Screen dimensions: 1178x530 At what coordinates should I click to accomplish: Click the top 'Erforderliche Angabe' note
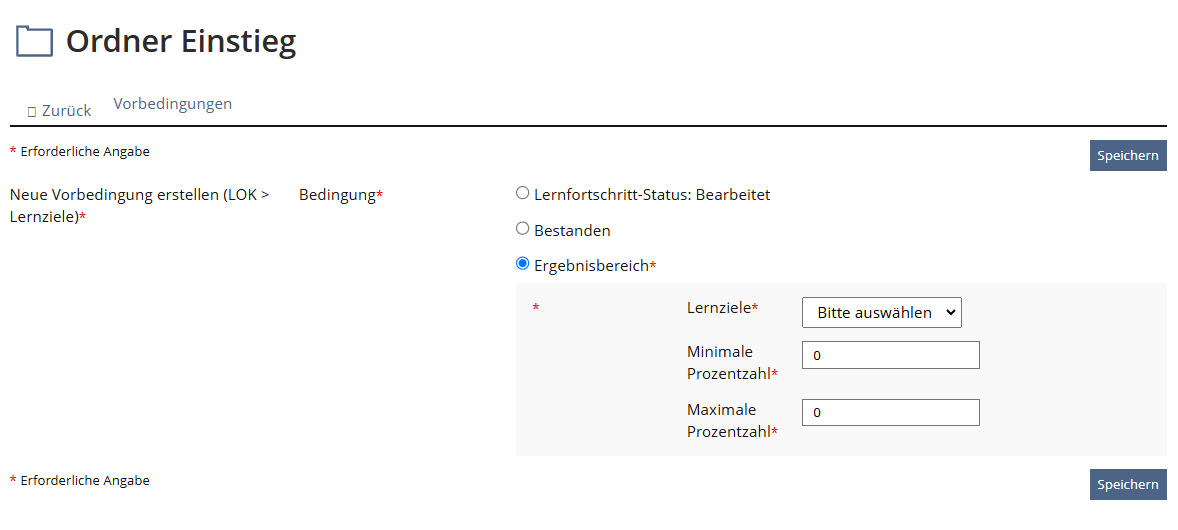click(84, 152)
